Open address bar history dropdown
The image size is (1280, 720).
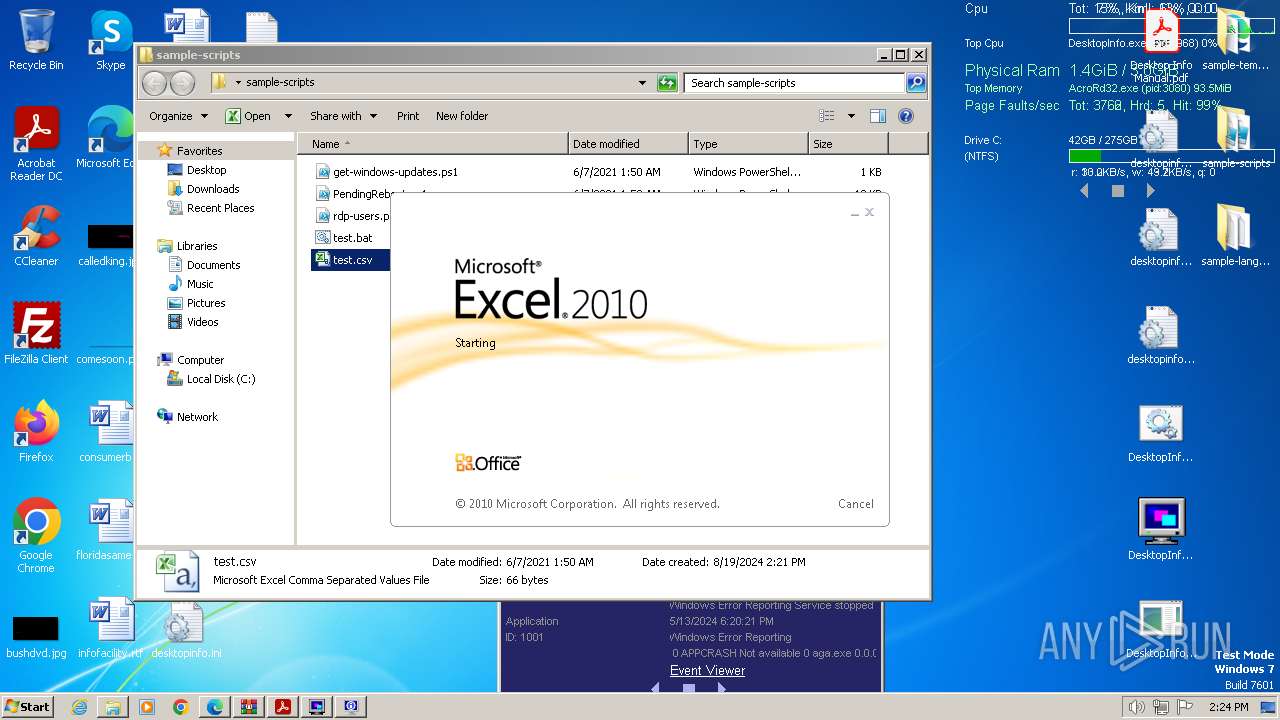[642, 83]
